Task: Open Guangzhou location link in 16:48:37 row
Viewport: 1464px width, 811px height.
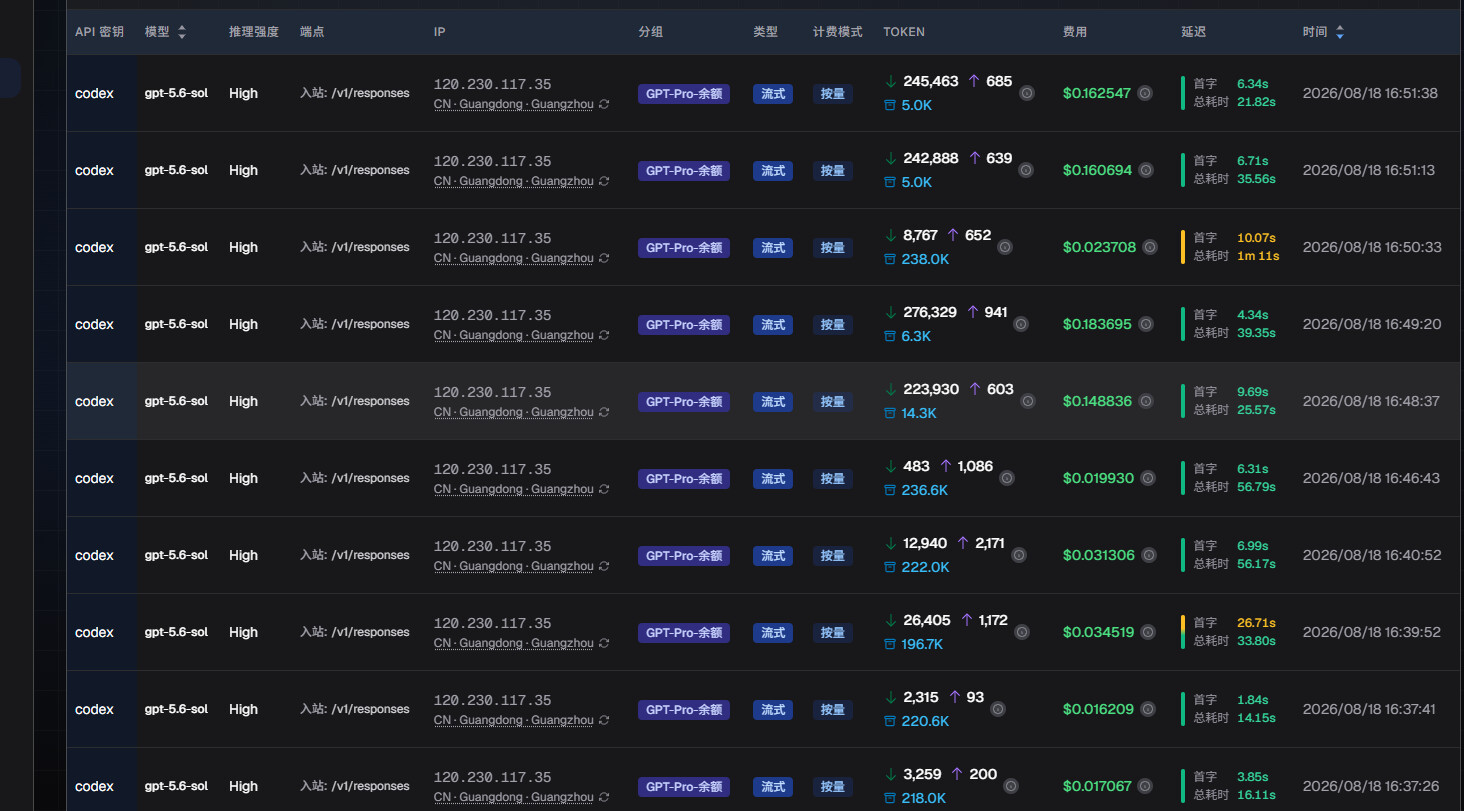Action: point(514,412)
